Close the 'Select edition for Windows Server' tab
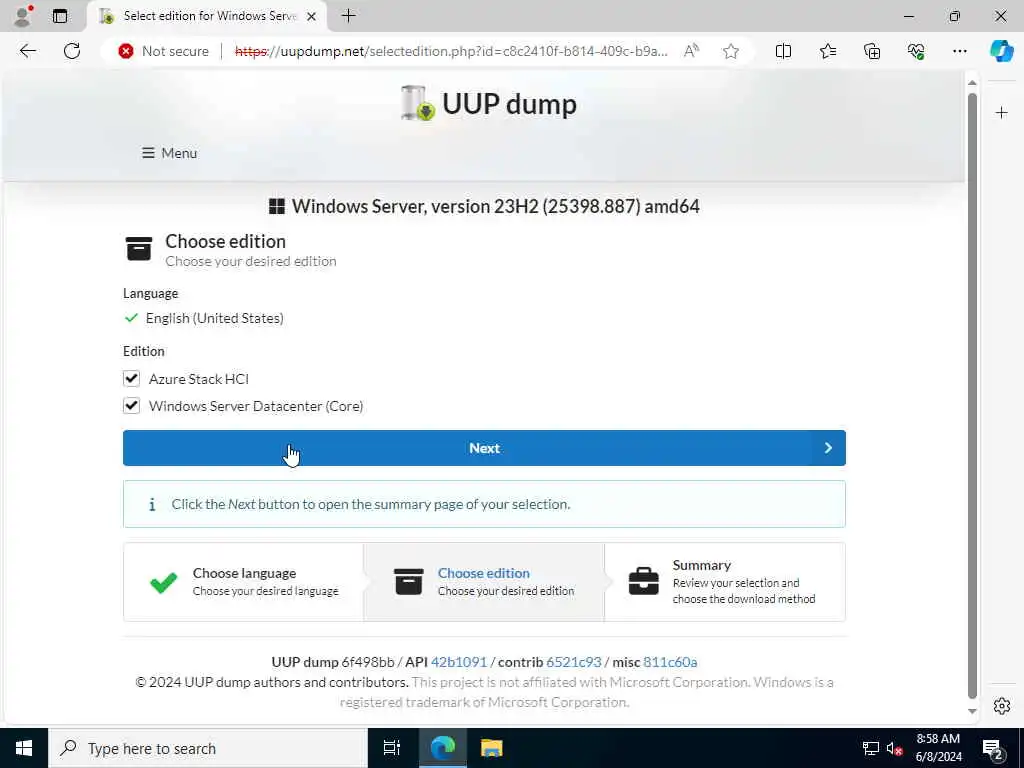This screenshot has width=1024, height=768. [x=312, y=16]
